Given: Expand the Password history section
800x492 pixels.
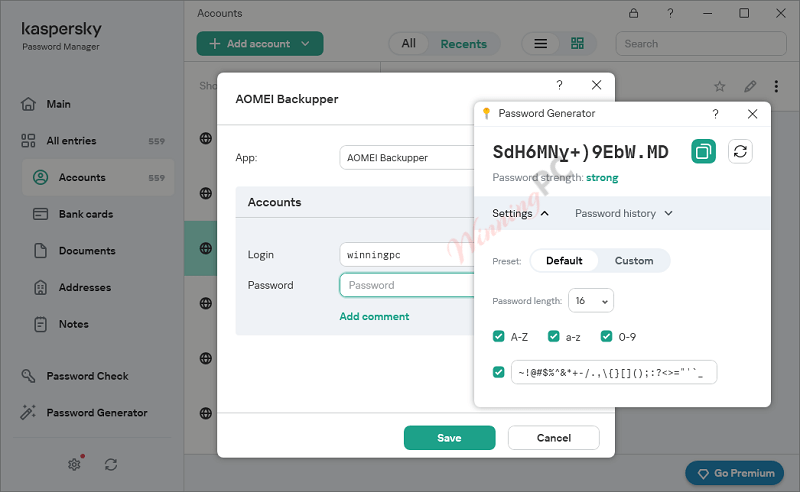Looking at the screenshot, I should pos(624,213).
